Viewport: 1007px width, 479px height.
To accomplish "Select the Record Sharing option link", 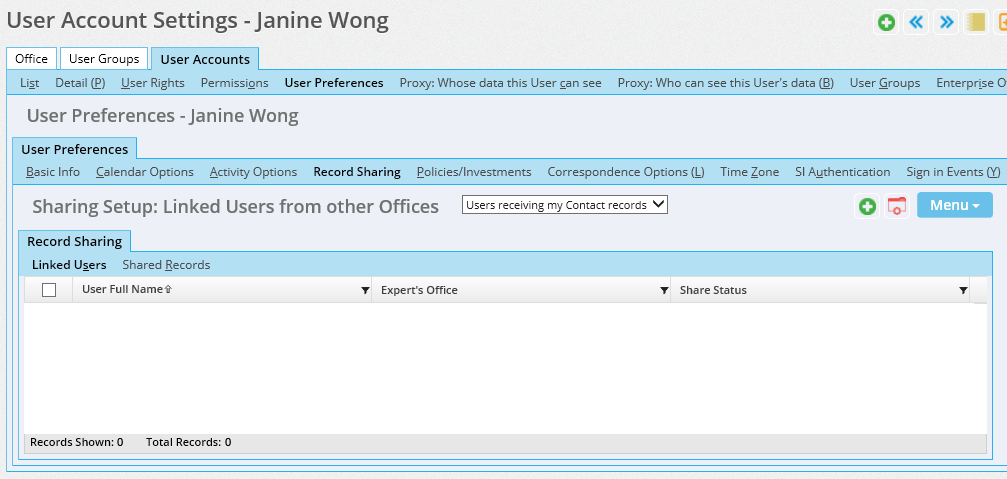I will (x=357, y=172).
